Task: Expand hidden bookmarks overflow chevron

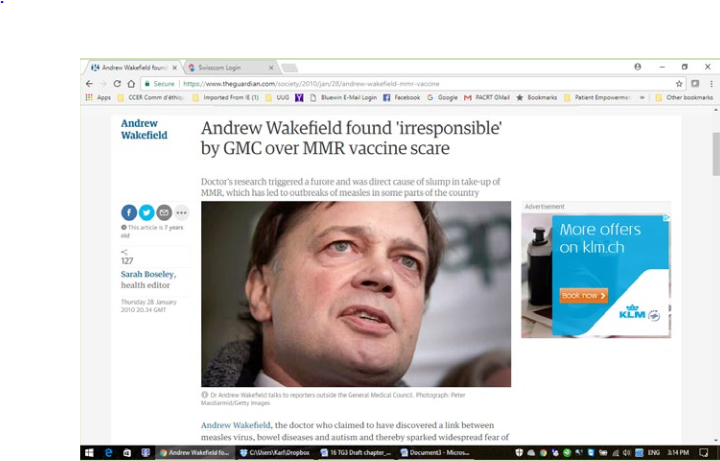Action: tap(642, 97)
